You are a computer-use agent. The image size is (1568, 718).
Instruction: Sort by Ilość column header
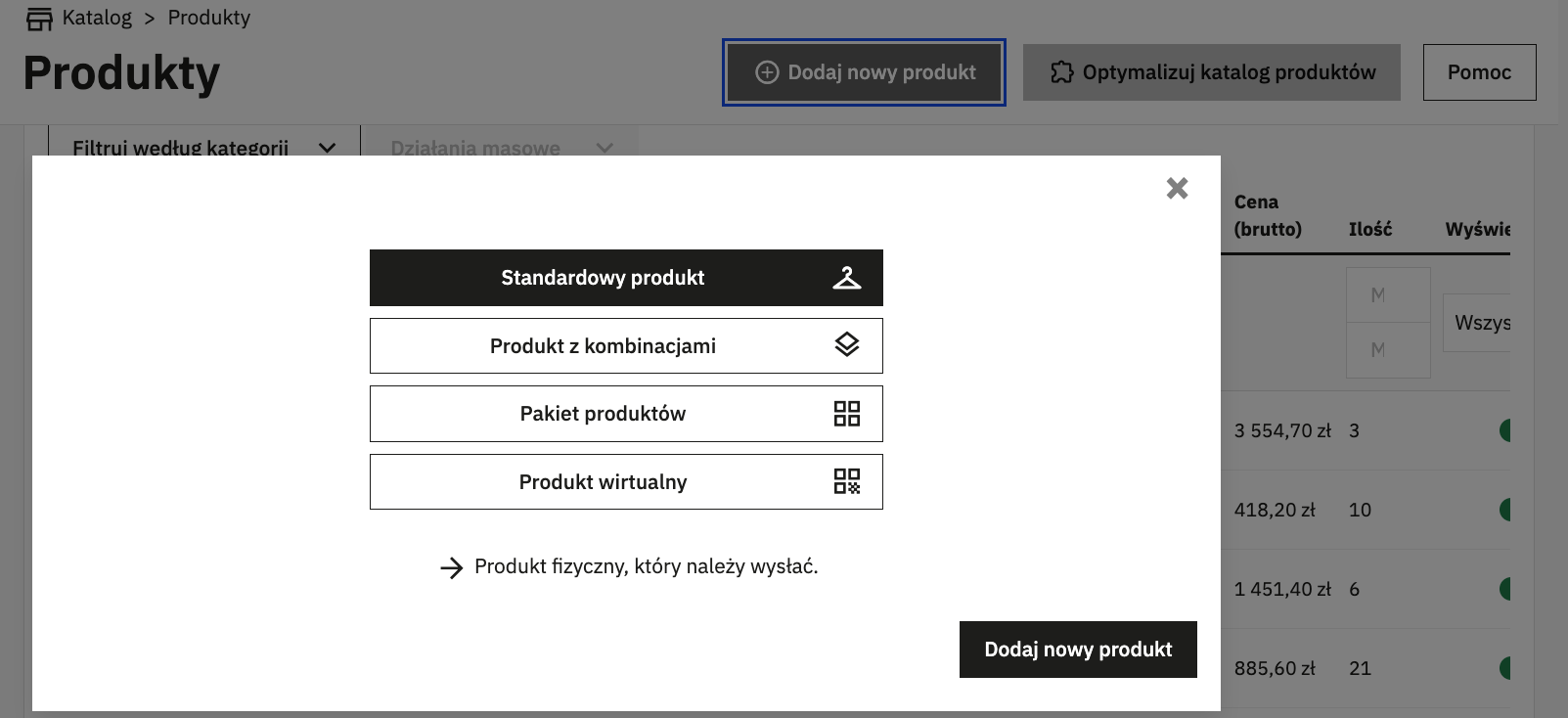(x=1370, y=229)
